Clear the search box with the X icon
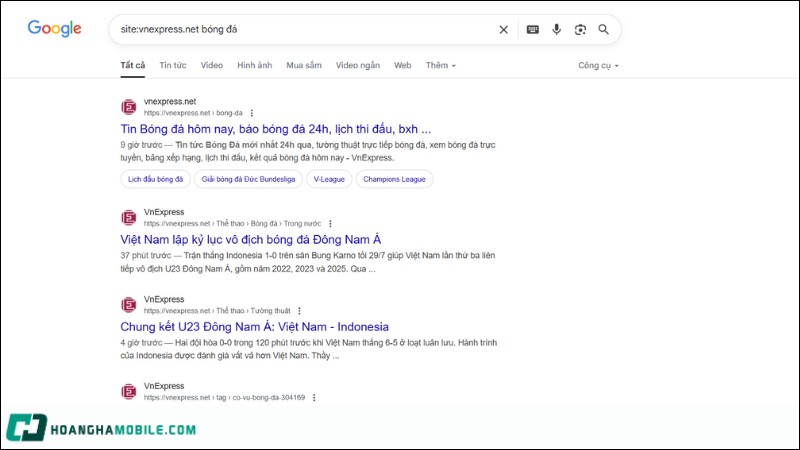This screenshot has height=450, width=800. point(504,30)
